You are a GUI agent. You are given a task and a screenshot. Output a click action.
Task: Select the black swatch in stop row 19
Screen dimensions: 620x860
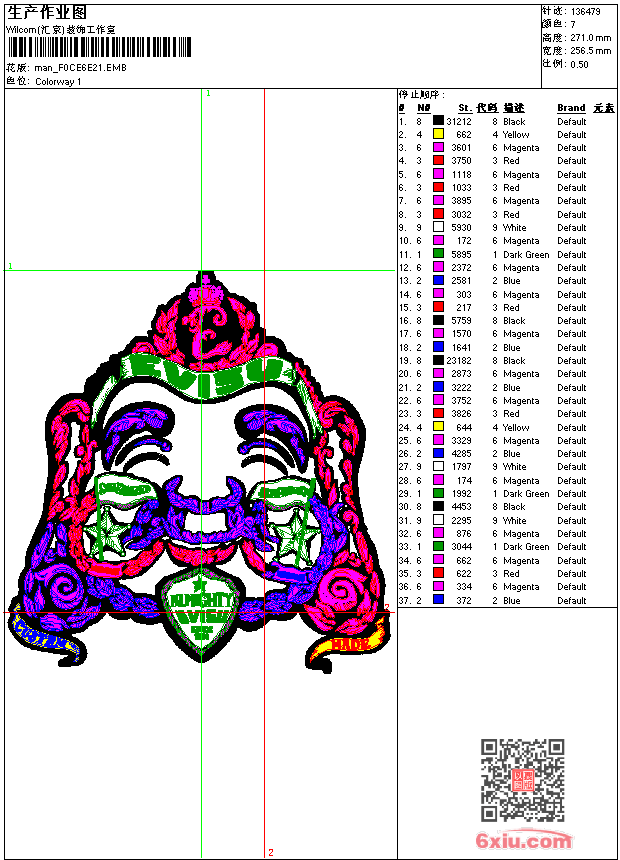pos(438,360)
